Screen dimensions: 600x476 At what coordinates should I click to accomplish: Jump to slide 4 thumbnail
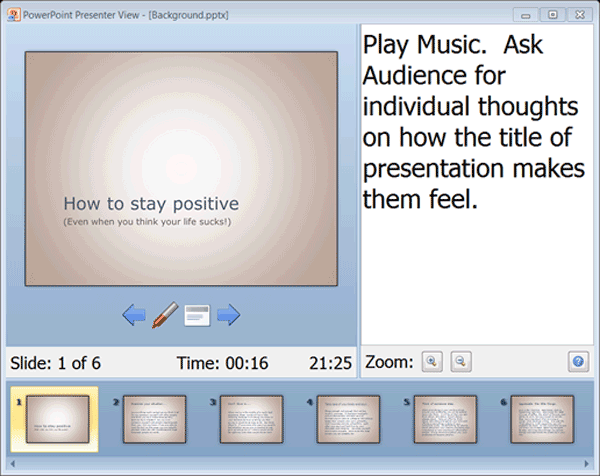tap(349, 419)
